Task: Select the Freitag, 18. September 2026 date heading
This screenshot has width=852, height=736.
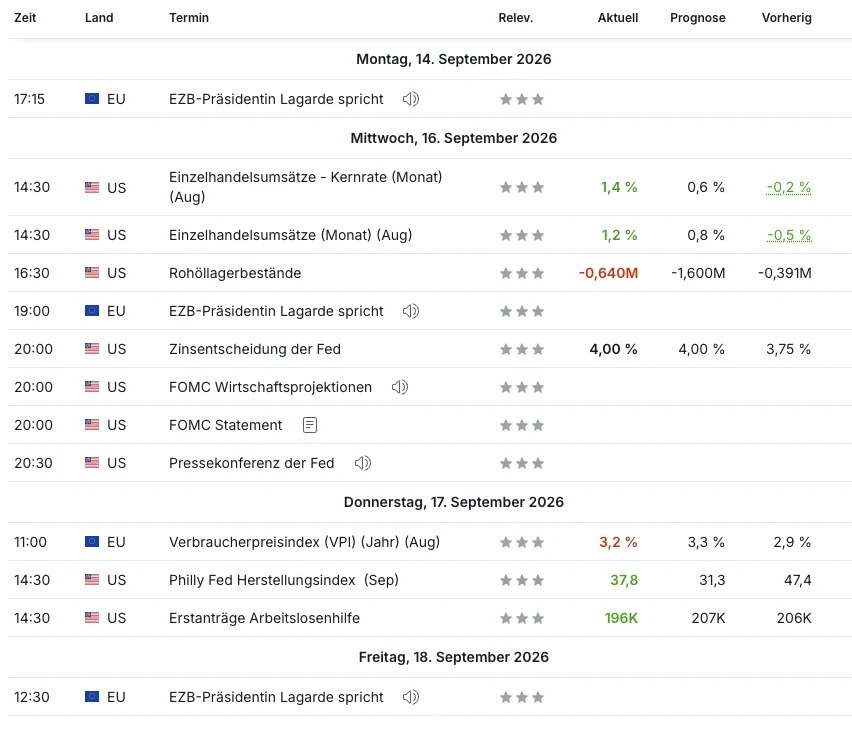Action: point(454,657)
